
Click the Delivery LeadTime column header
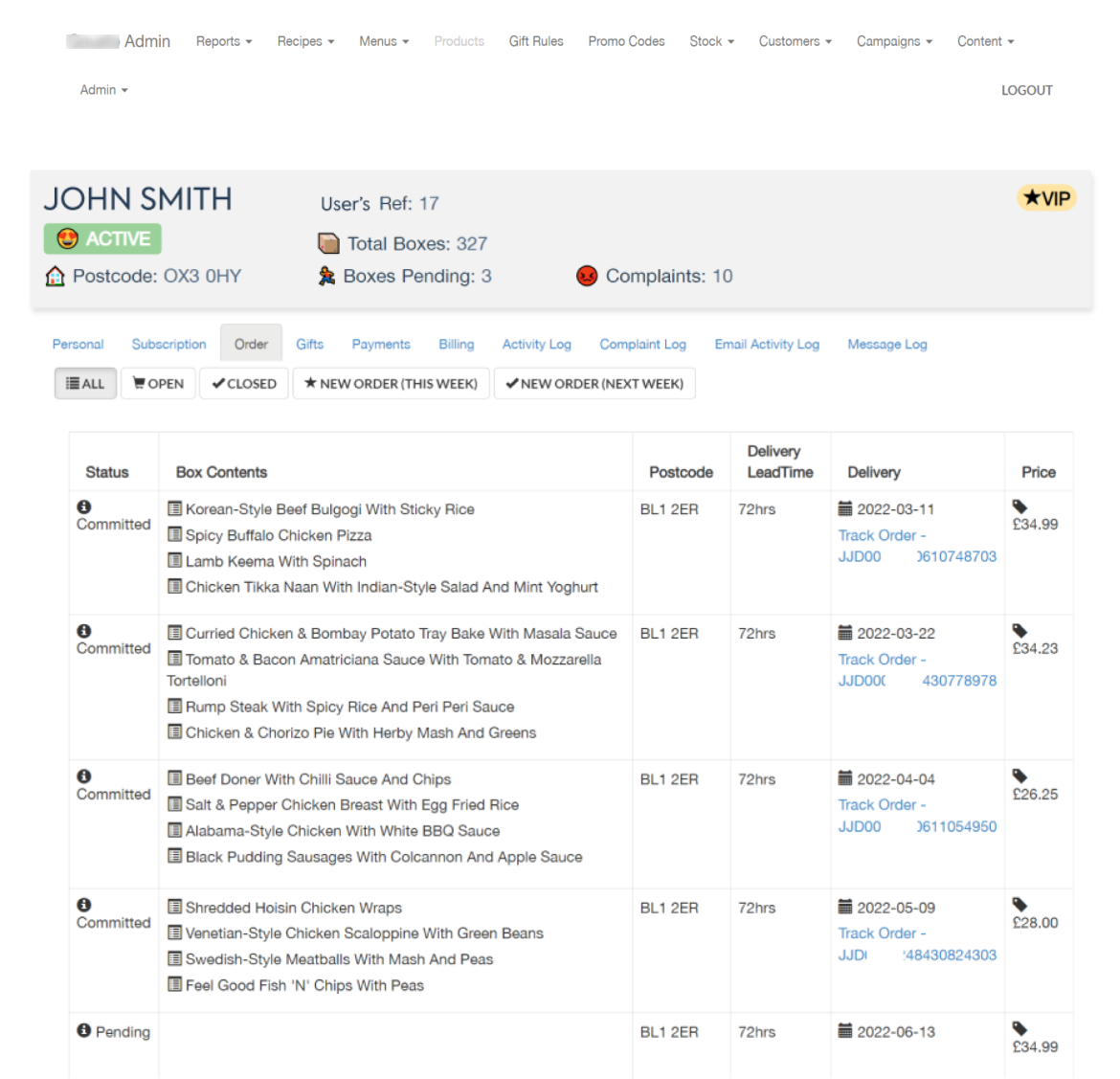pyautogui.click(x=780, y=461)
